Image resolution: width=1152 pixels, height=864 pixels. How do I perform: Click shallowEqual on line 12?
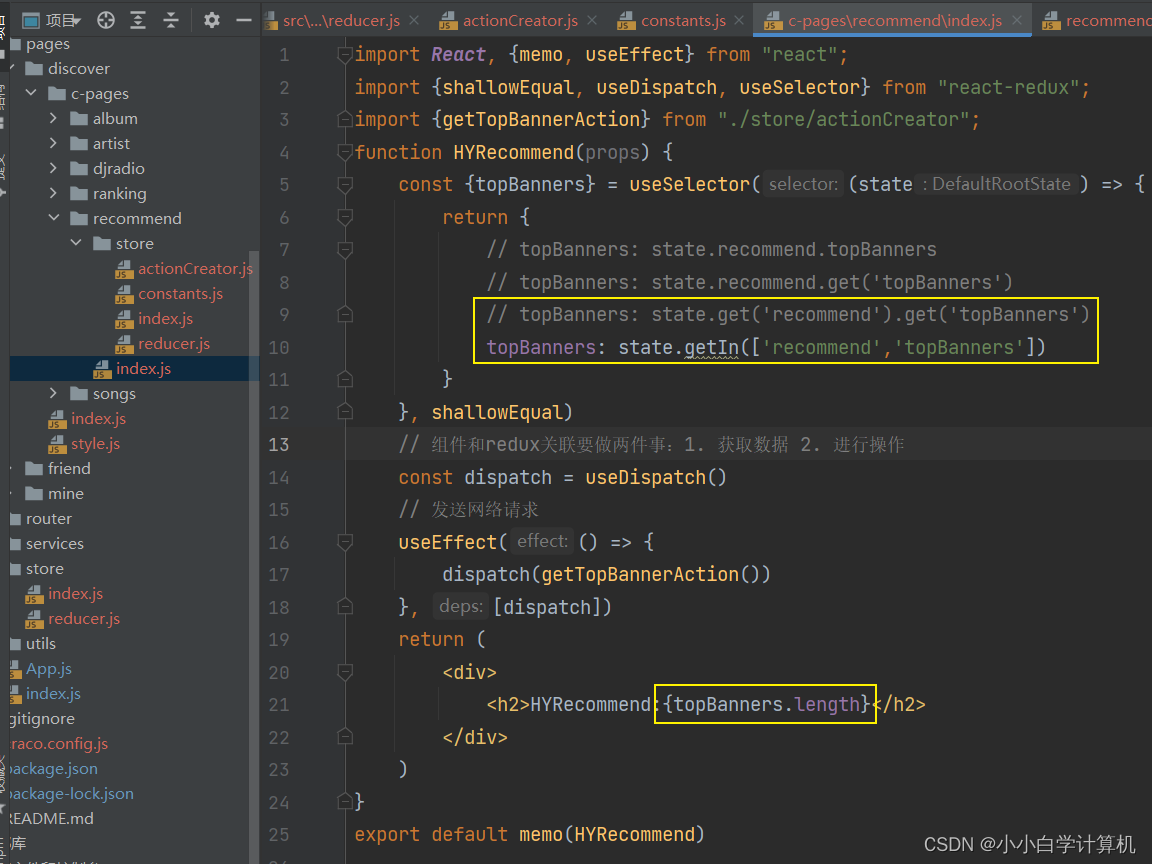pos(497,412)
